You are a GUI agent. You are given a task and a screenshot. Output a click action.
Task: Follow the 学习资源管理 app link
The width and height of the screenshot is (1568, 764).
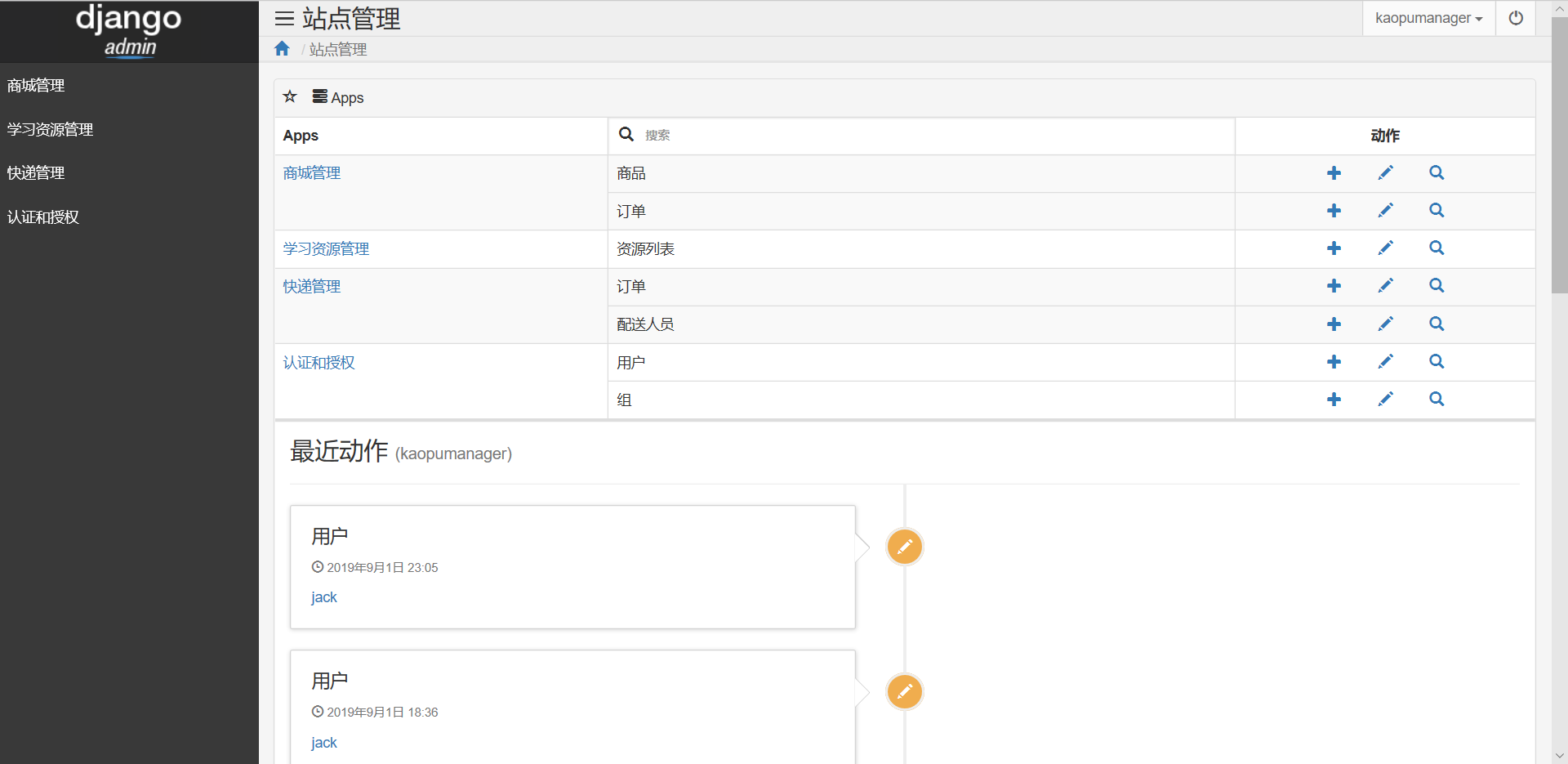click(325, 248)
